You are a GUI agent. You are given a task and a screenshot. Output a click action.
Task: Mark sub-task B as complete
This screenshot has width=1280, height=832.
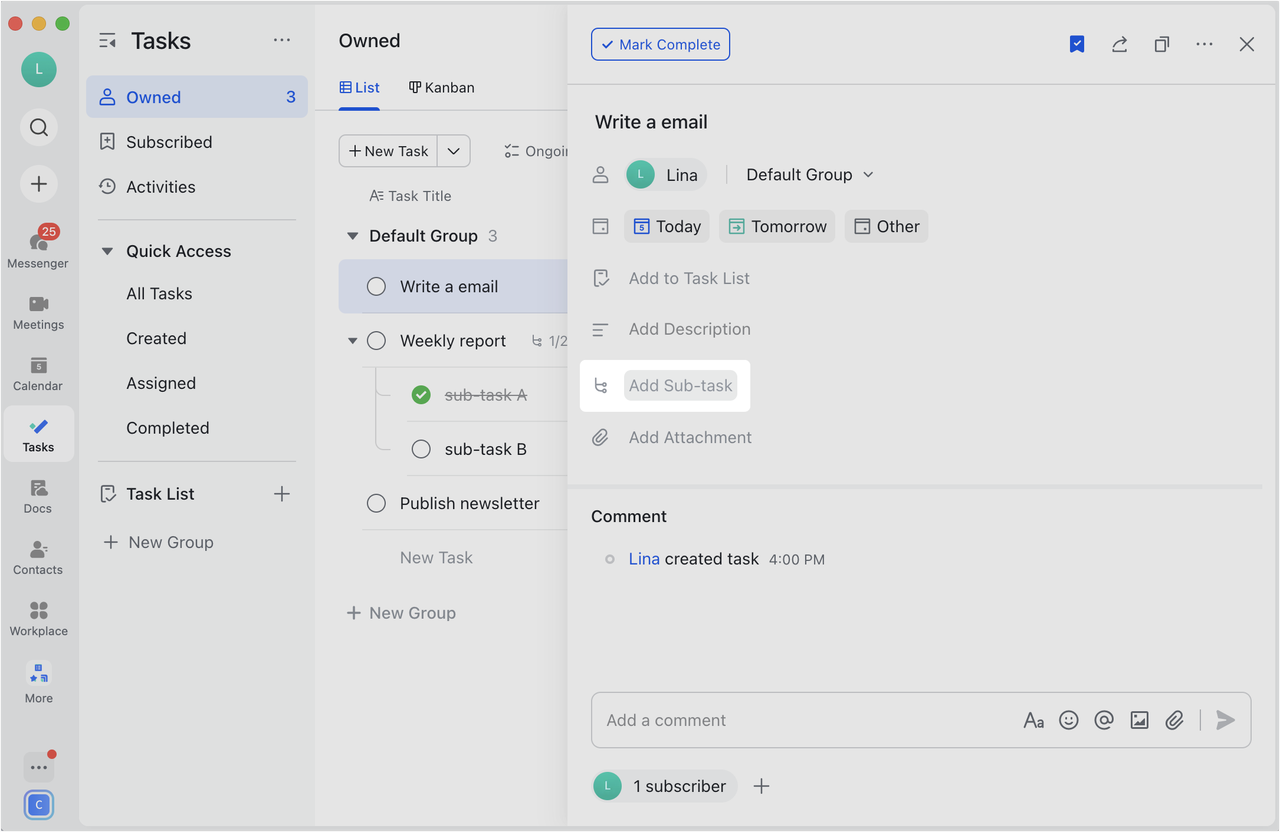coord(421,448)
